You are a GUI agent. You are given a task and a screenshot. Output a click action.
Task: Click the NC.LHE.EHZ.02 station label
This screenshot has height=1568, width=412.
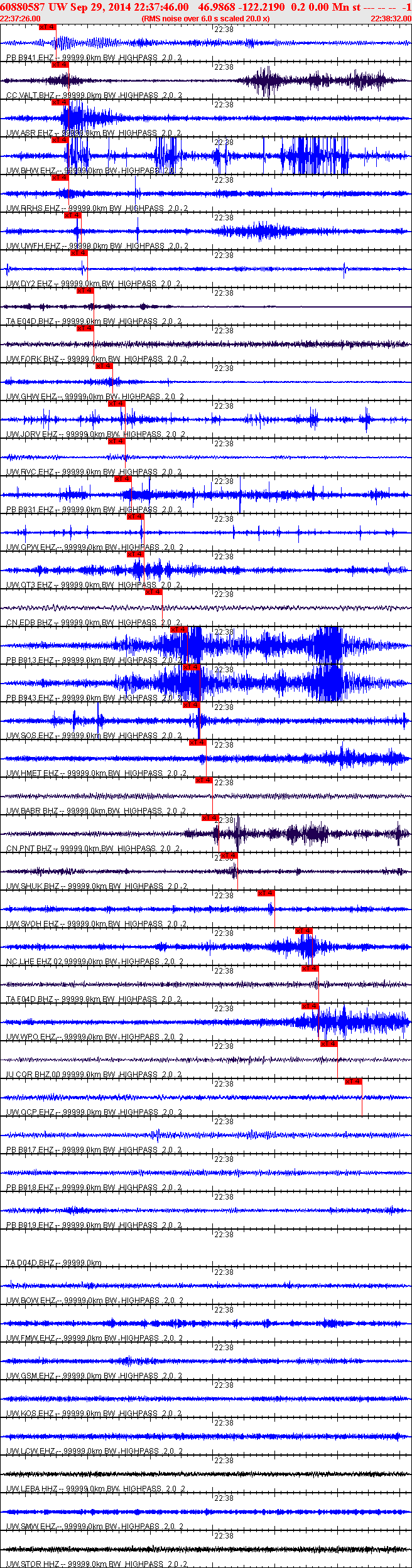tap(35, 962)
